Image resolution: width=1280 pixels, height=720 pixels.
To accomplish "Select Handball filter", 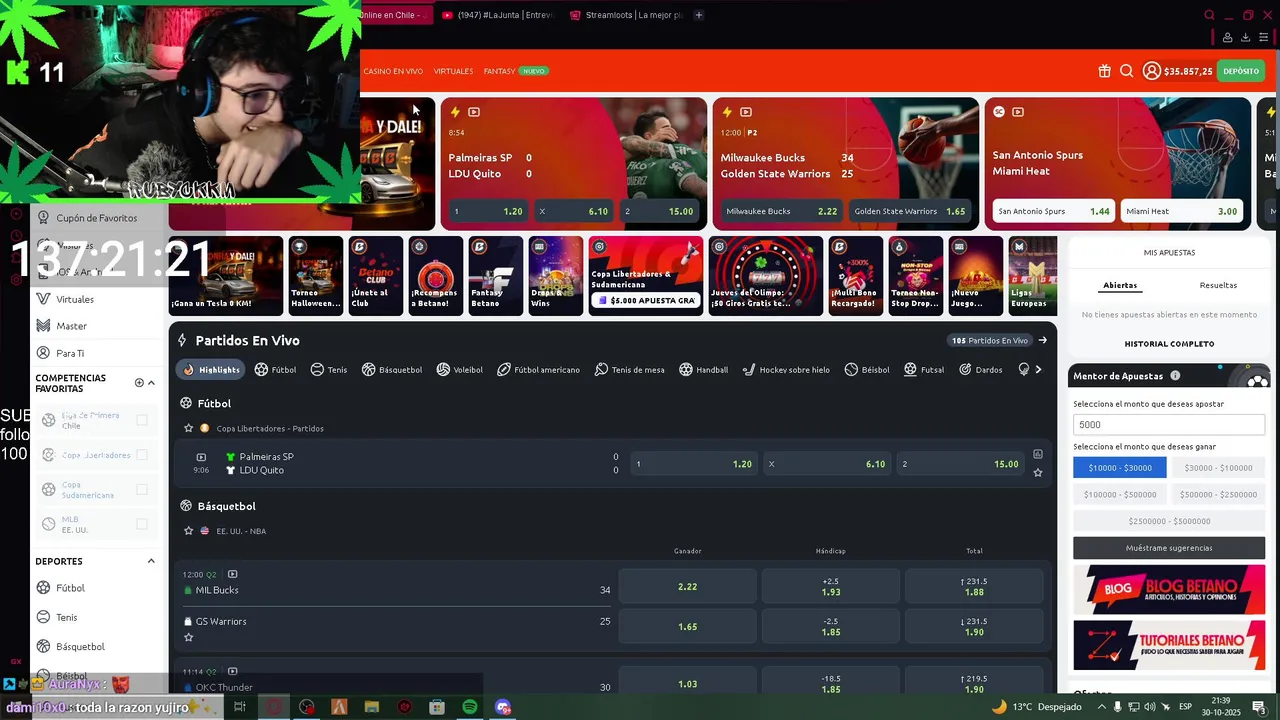I will [704, 369].
